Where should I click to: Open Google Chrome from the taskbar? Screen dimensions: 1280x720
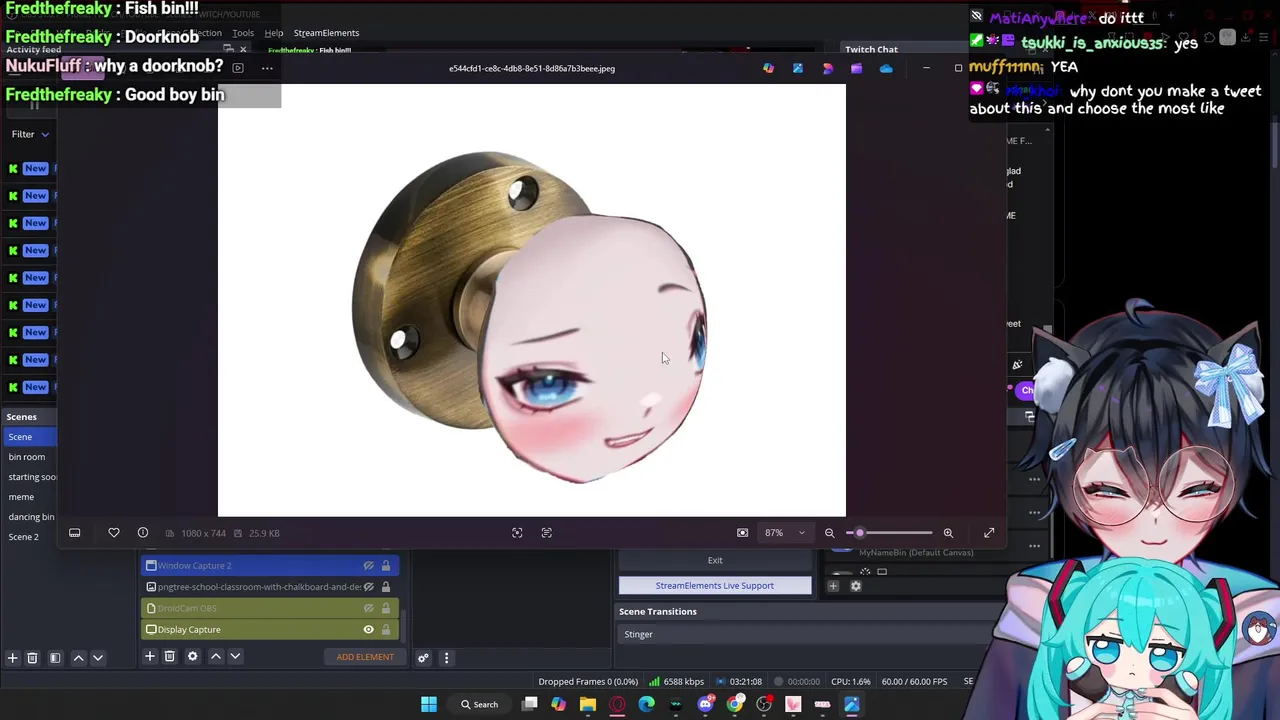(x=735, y=704)
